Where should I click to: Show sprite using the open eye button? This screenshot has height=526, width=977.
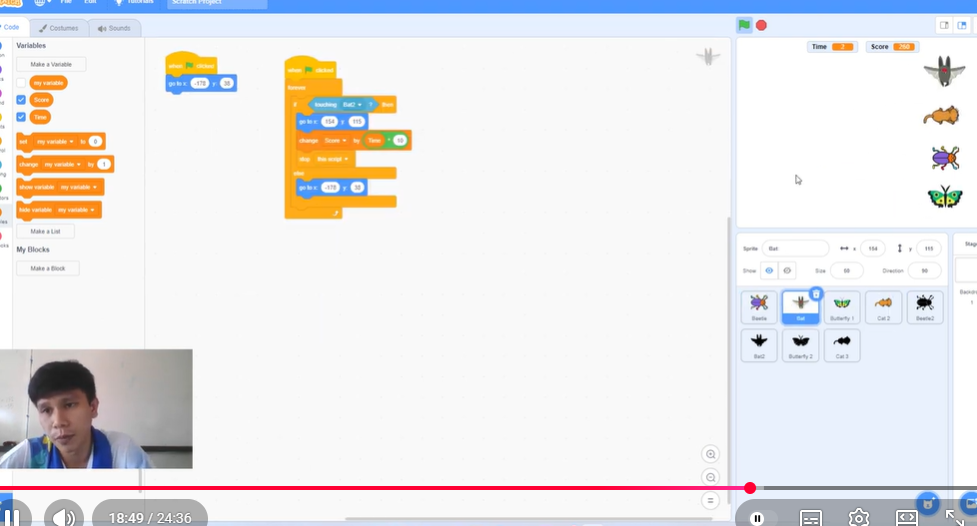(769, 270)
